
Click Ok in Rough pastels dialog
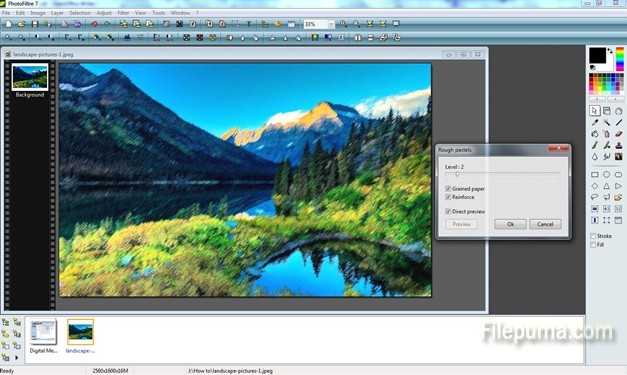(510, 224)
